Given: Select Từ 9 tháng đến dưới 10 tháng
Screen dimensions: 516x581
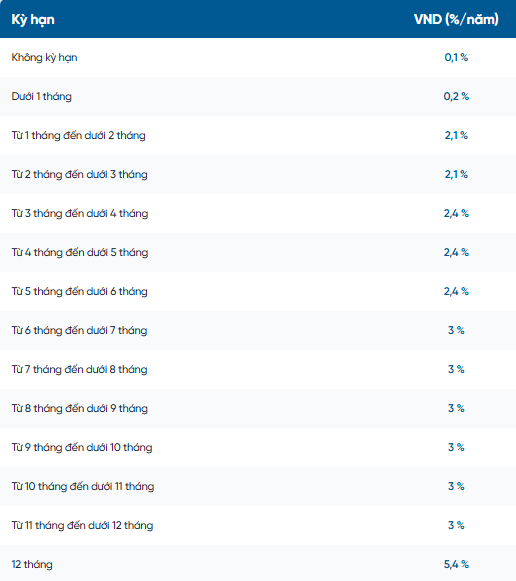Looking at the screenshot, I should [x=82, y=447].
